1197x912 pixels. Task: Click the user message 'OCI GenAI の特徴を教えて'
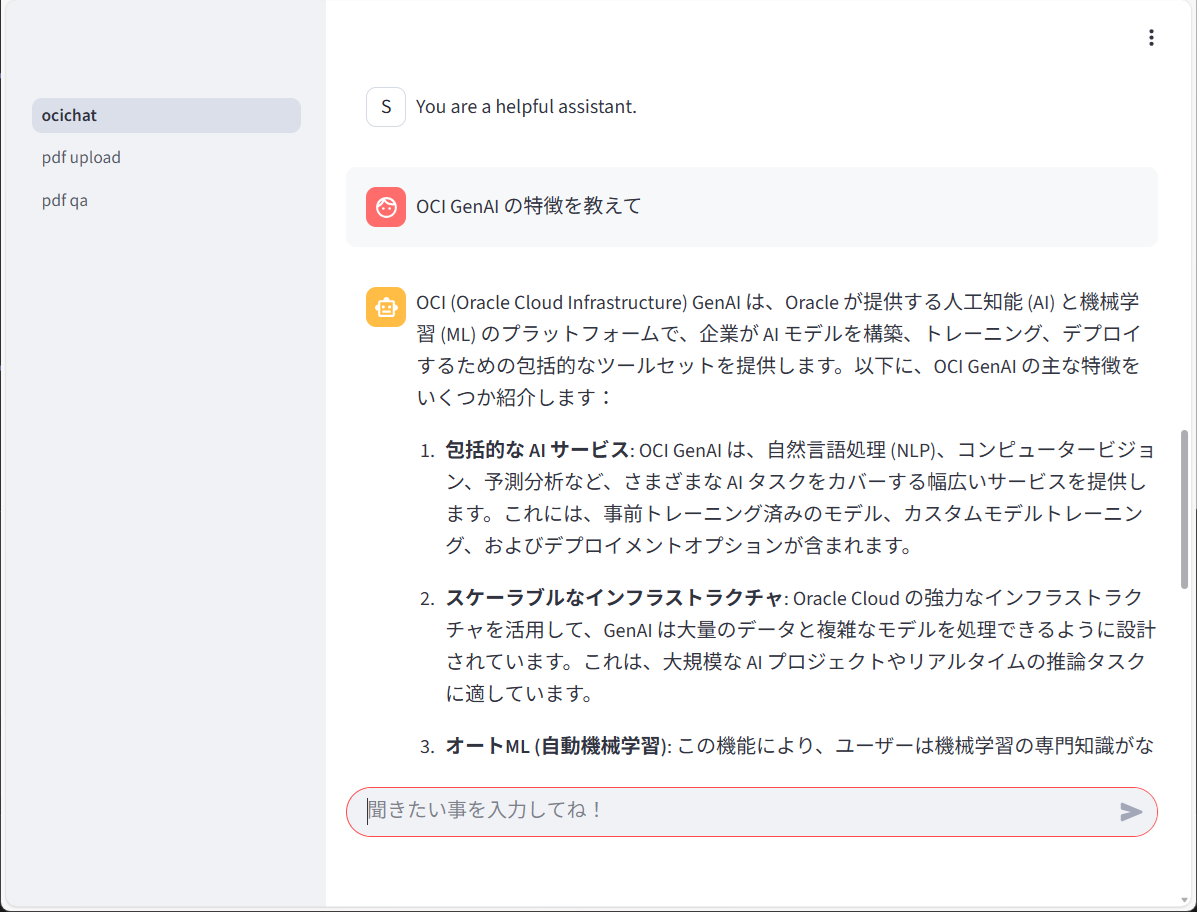click(528, 206)
